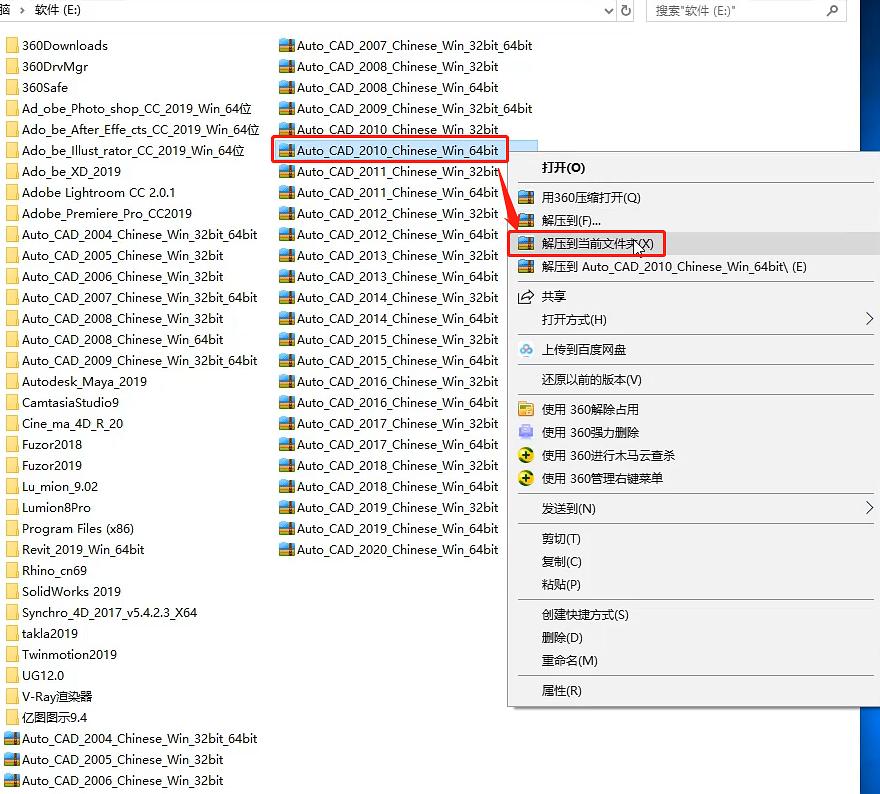Click the share icon beside 共享
Screen dimensions: 880x794
click(526, 296)
